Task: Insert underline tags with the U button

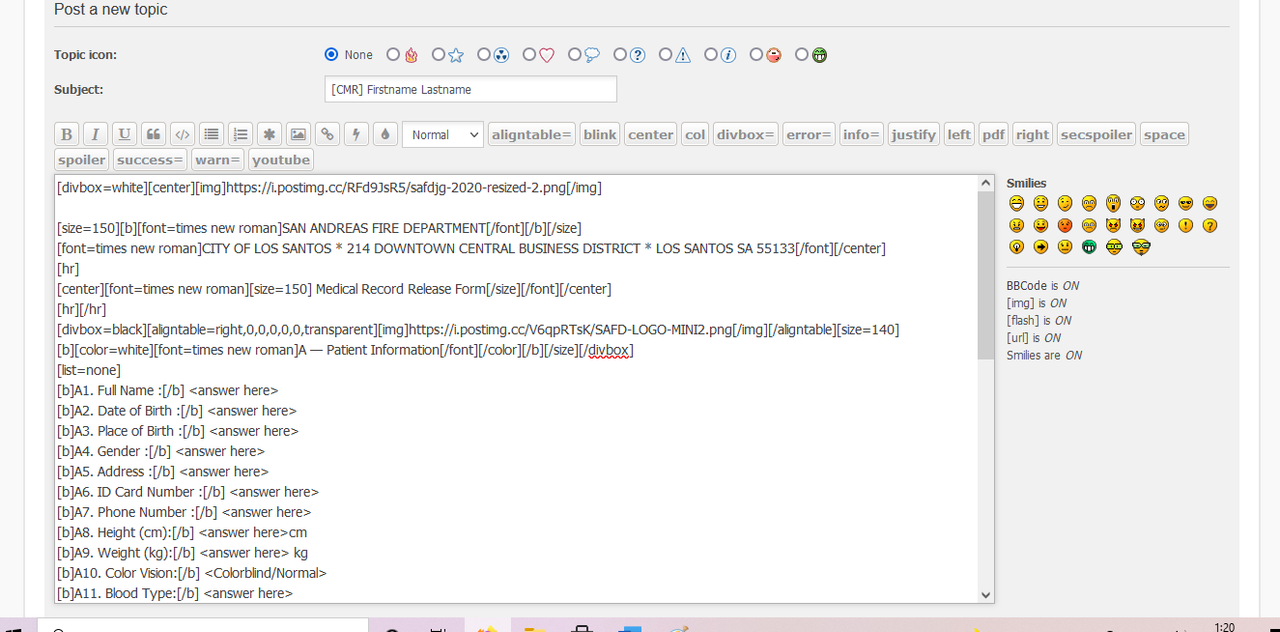Action: coord(124,135)
